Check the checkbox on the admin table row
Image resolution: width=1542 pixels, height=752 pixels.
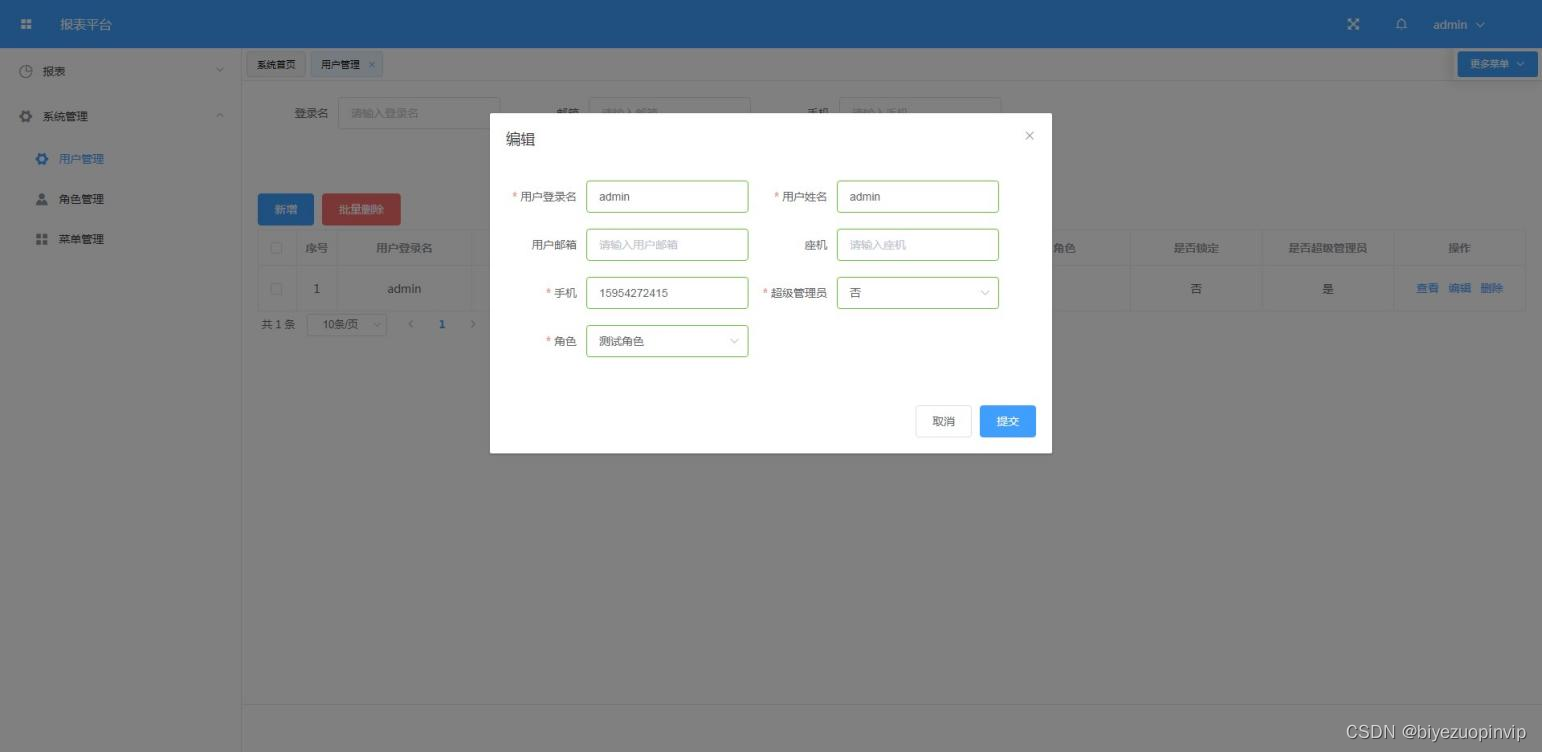click(277, 288)
